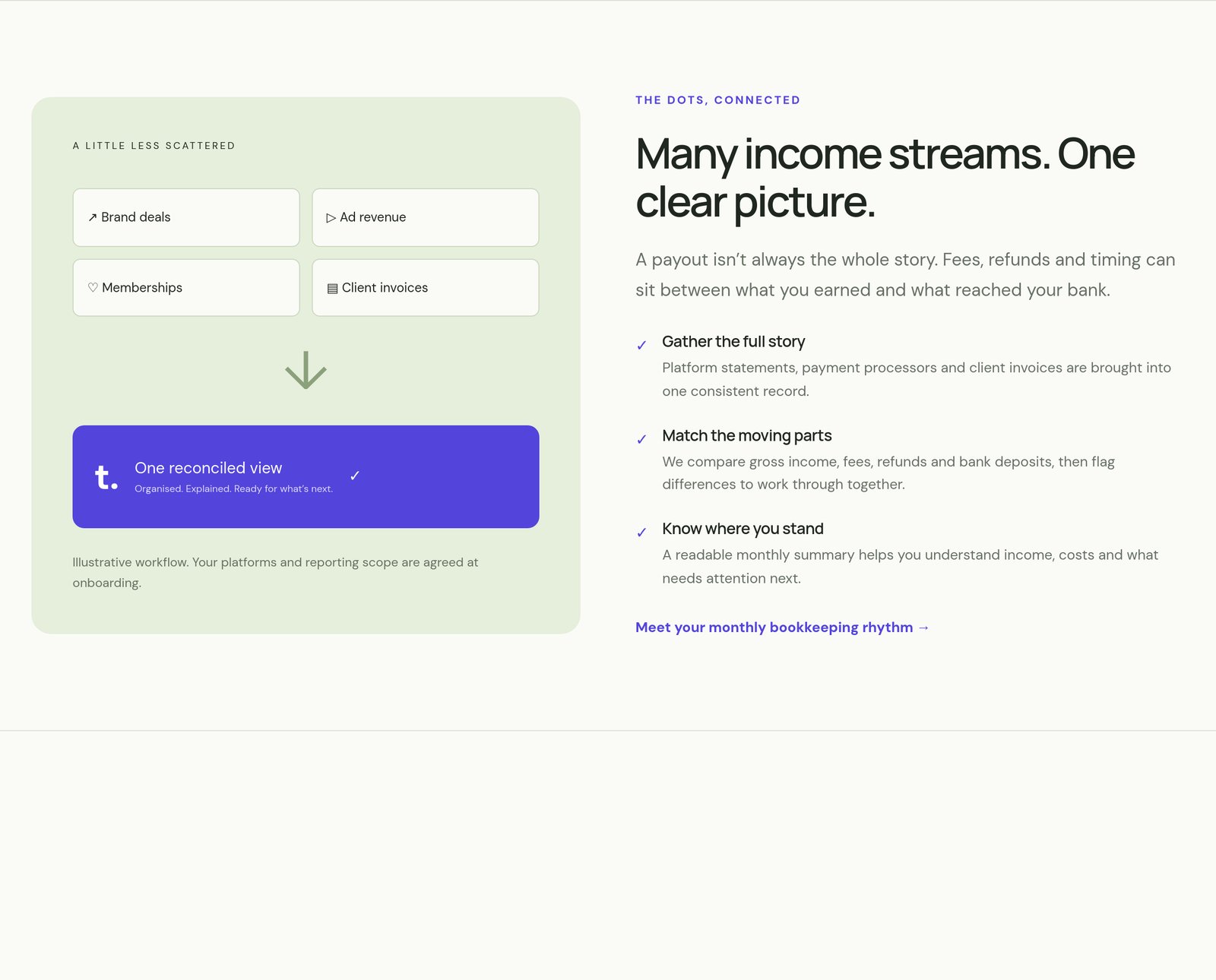Click the "Many income streams. One clear picture." heading

tap(885, 178)
